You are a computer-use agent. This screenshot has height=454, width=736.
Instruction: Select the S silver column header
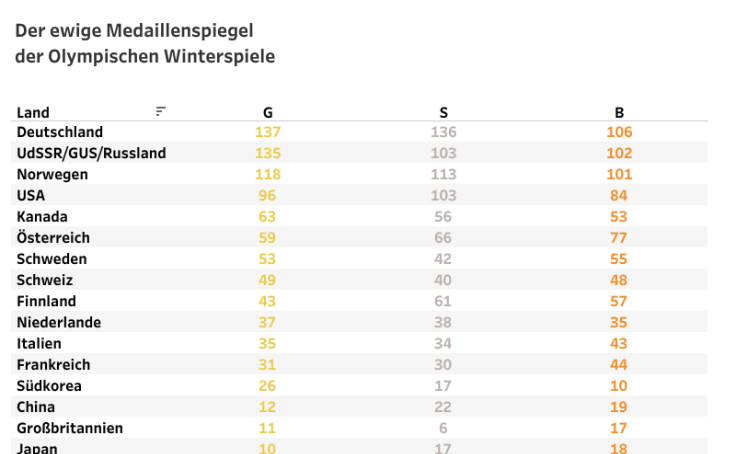tap(443, 113)
